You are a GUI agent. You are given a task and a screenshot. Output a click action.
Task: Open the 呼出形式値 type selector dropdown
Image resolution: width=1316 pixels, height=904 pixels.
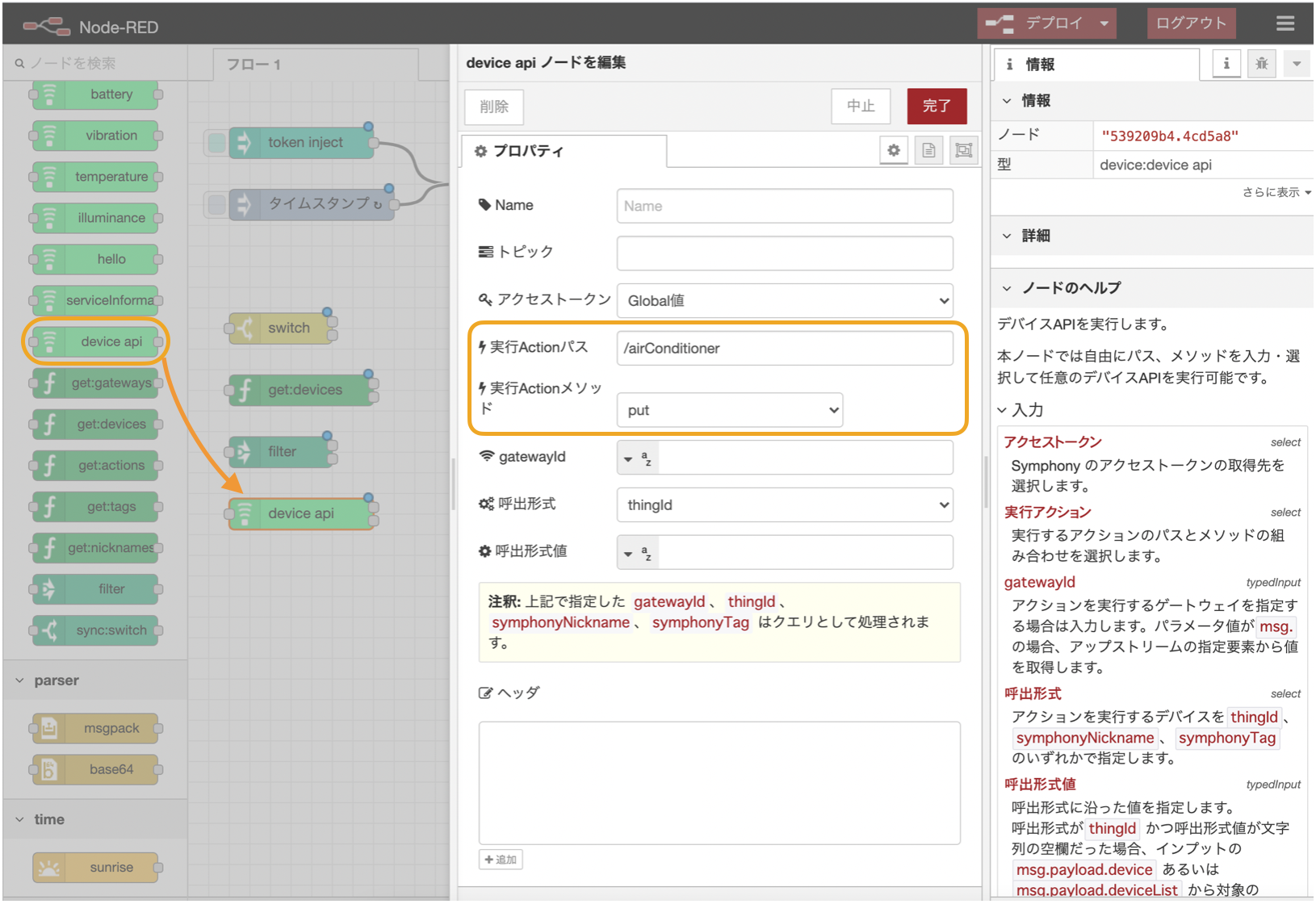coord(638,553)
